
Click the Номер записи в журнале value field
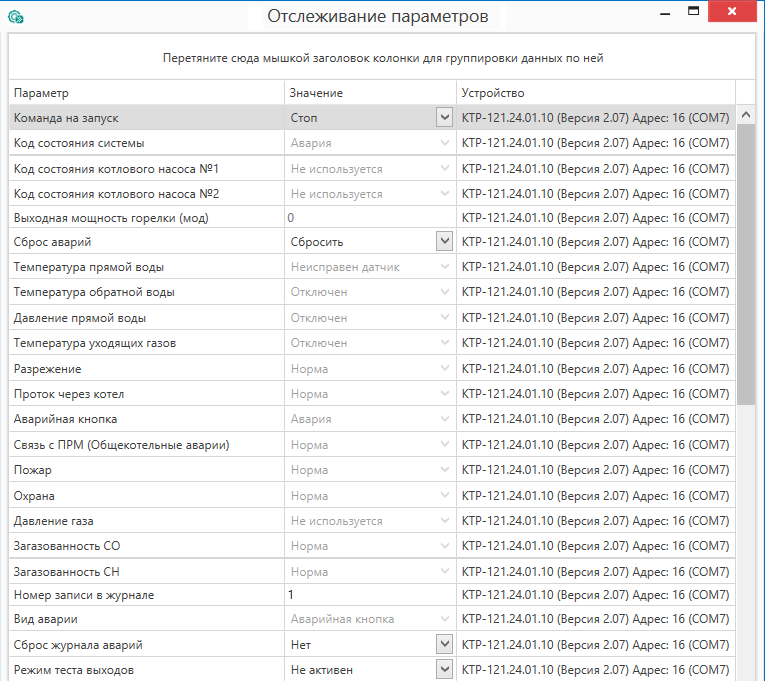click(370, 595)
